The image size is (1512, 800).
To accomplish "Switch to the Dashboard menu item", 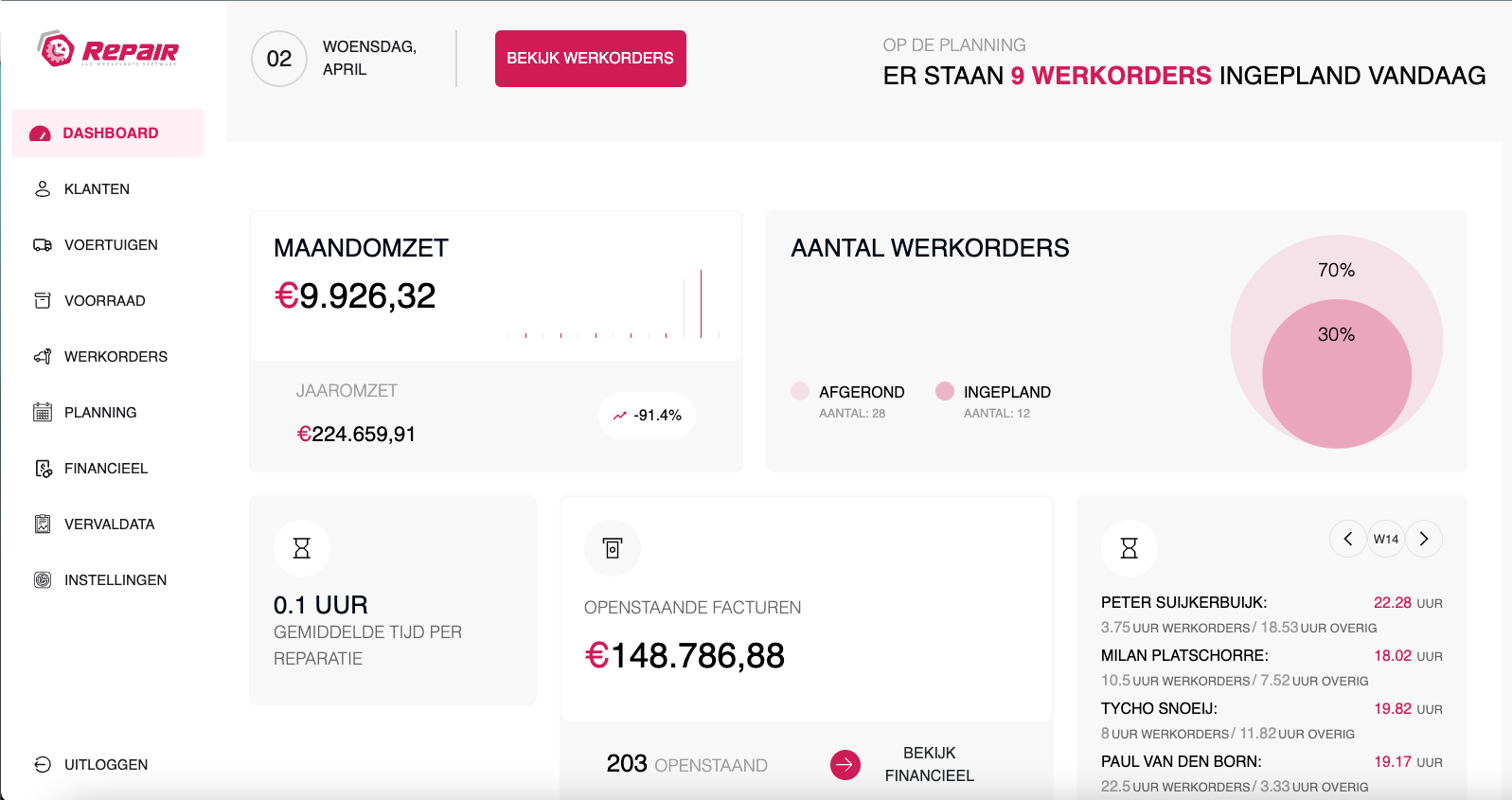I will click(x=110, y=133).
